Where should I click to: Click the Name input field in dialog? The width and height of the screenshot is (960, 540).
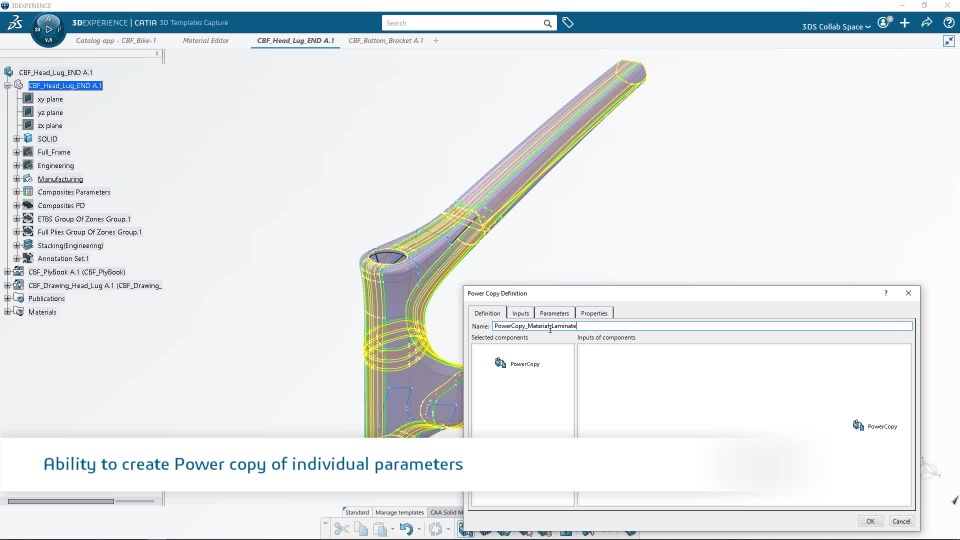coord(702,326)
